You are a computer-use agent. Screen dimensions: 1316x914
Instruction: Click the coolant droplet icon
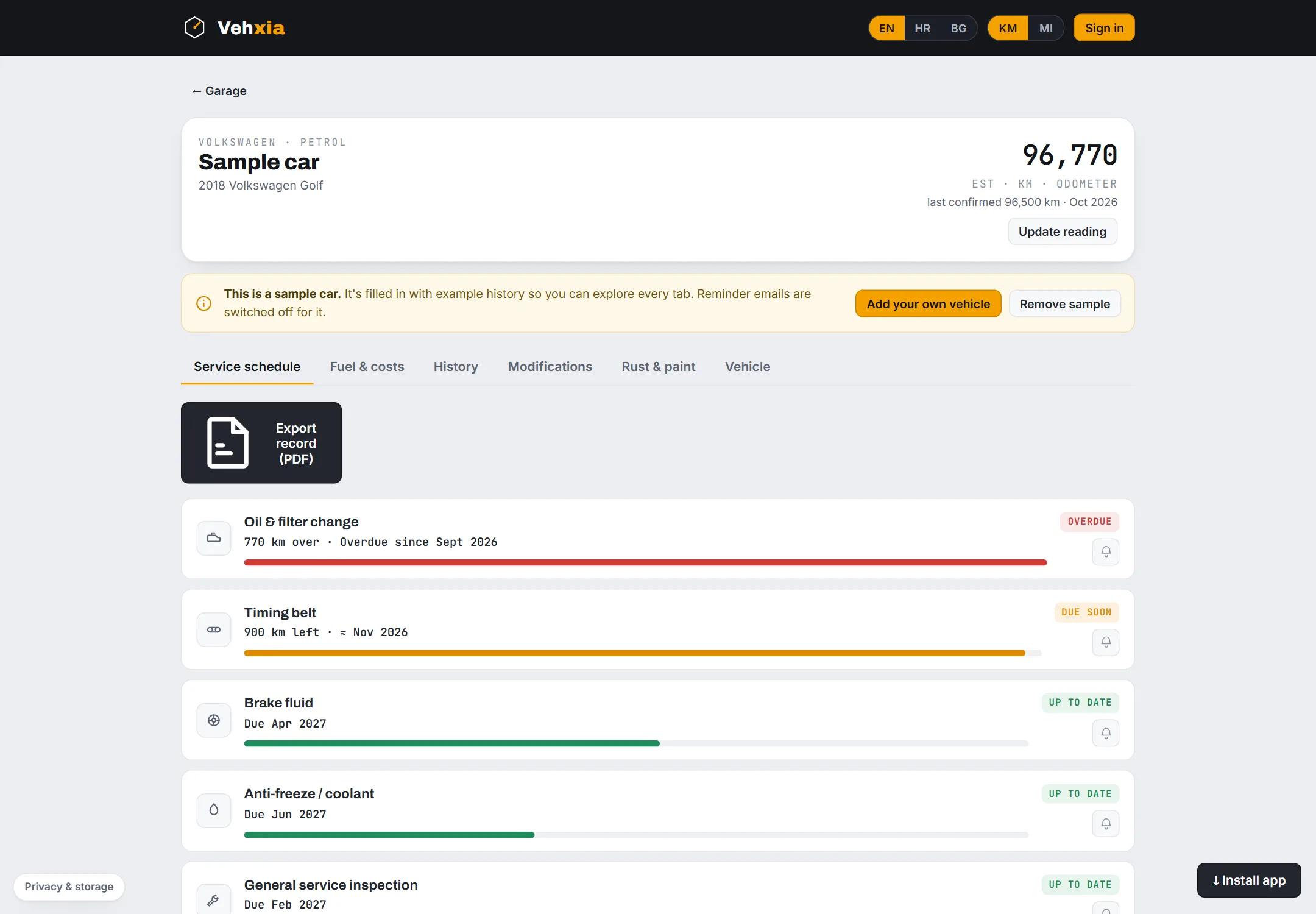[214, 810]
